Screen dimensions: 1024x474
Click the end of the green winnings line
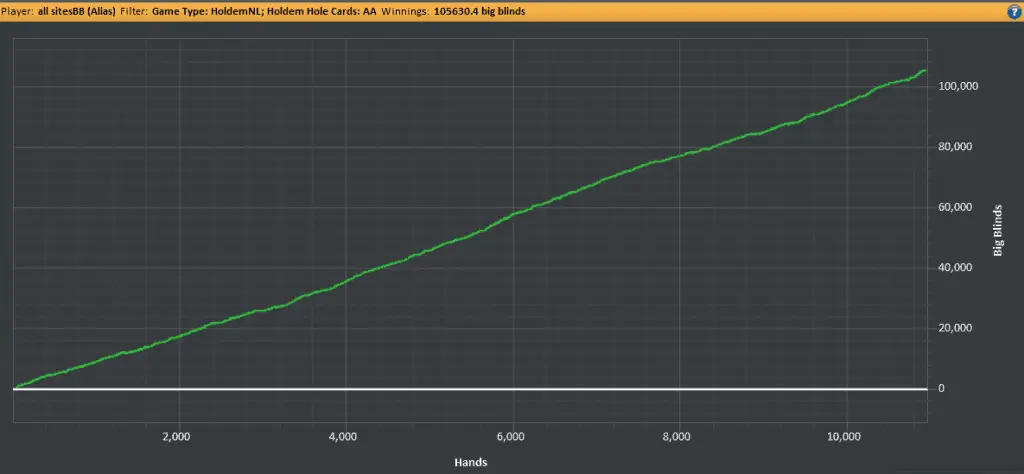925,70
